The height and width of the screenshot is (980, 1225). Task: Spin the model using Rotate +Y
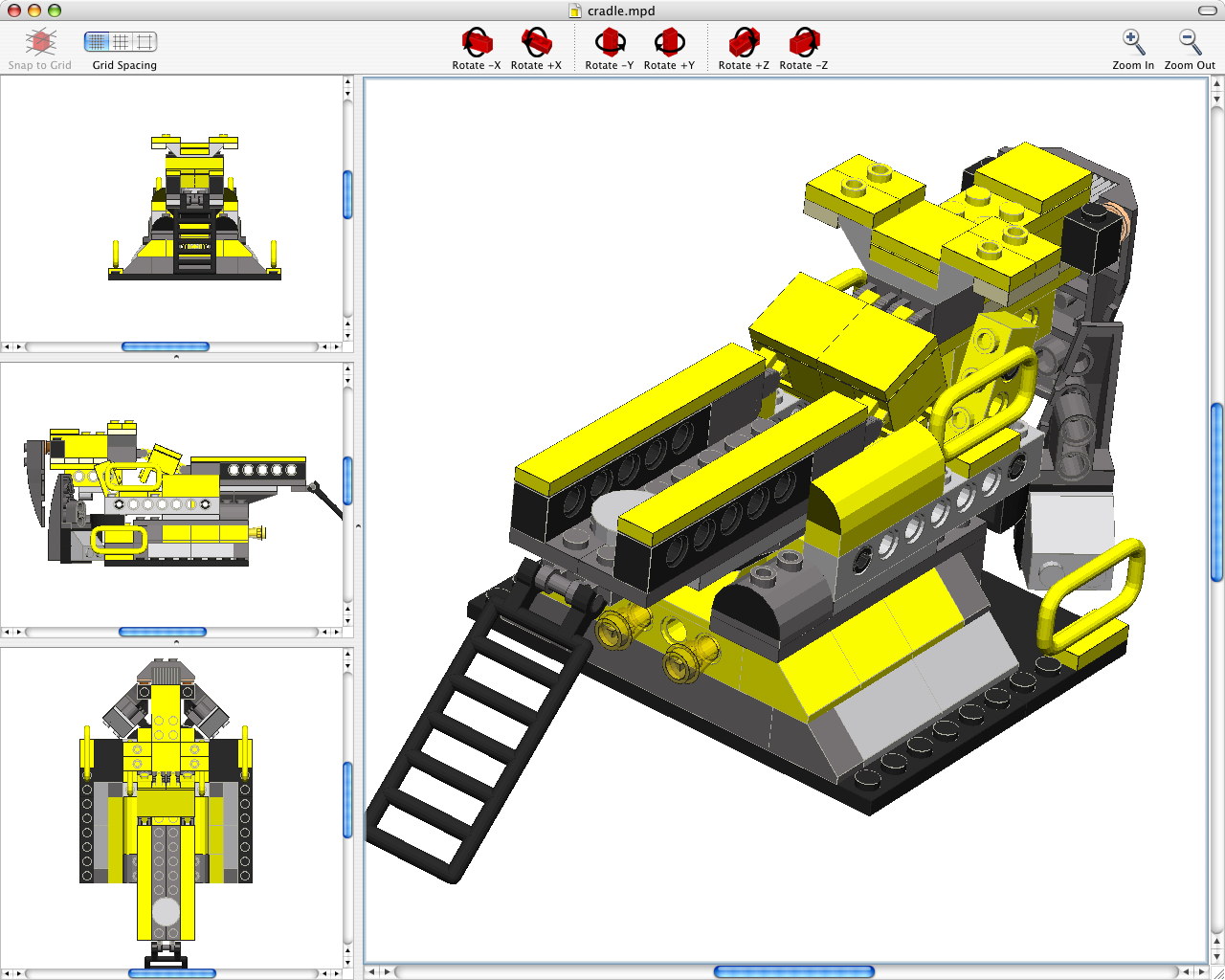670,43
